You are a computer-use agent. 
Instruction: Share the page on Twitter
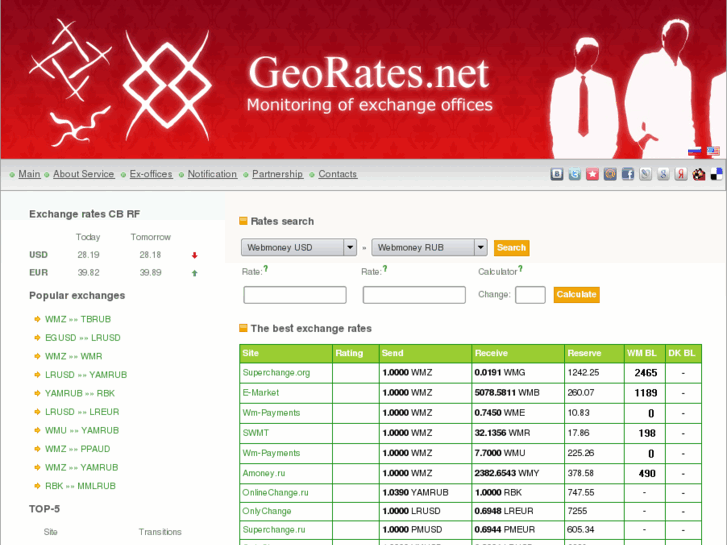point(574,174)
